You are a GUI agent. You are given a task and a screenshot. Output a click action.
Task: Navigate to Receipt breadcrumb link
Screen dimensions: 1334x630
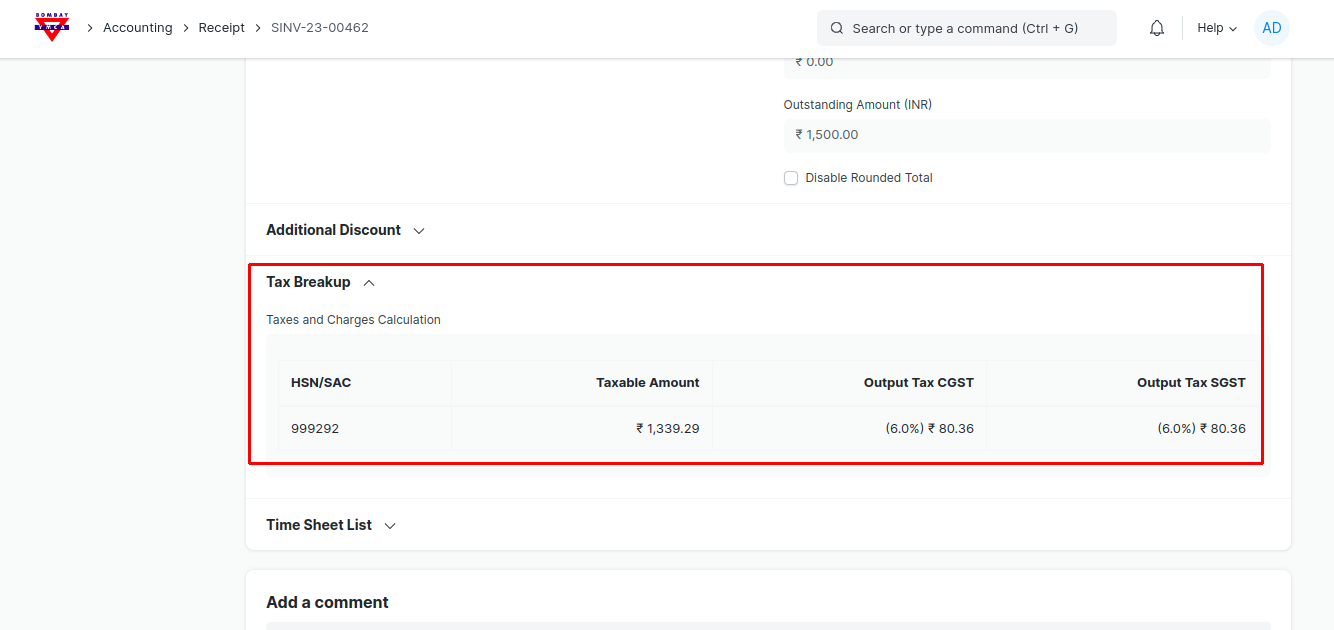[x=221, y=28]
